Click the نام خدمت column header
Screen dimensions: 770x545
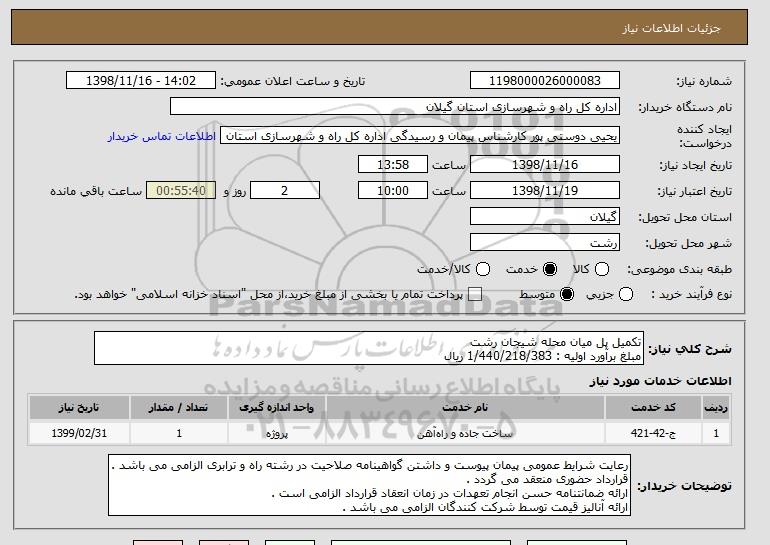tap(465, 408)
